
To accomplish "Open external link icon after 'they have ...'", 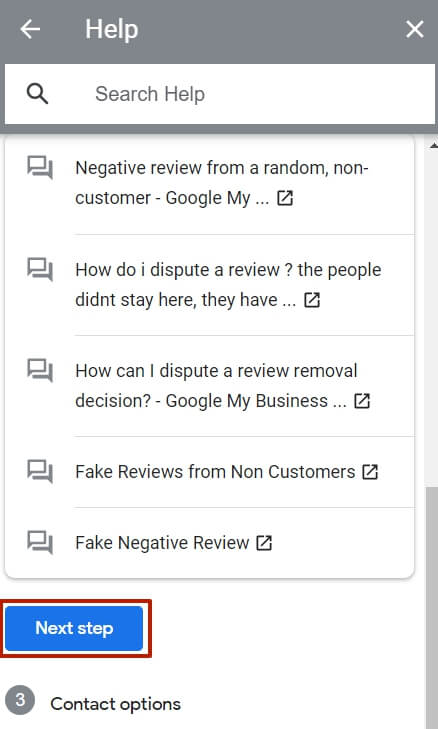I will click(x=312, y=300).
